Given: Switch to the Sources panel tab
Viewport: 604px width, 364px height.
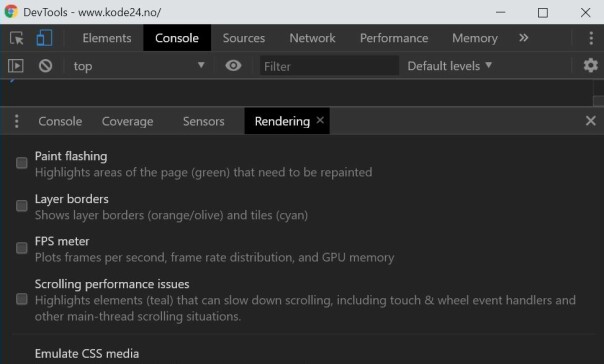Looking at the screenshot, I should [244, 38].
